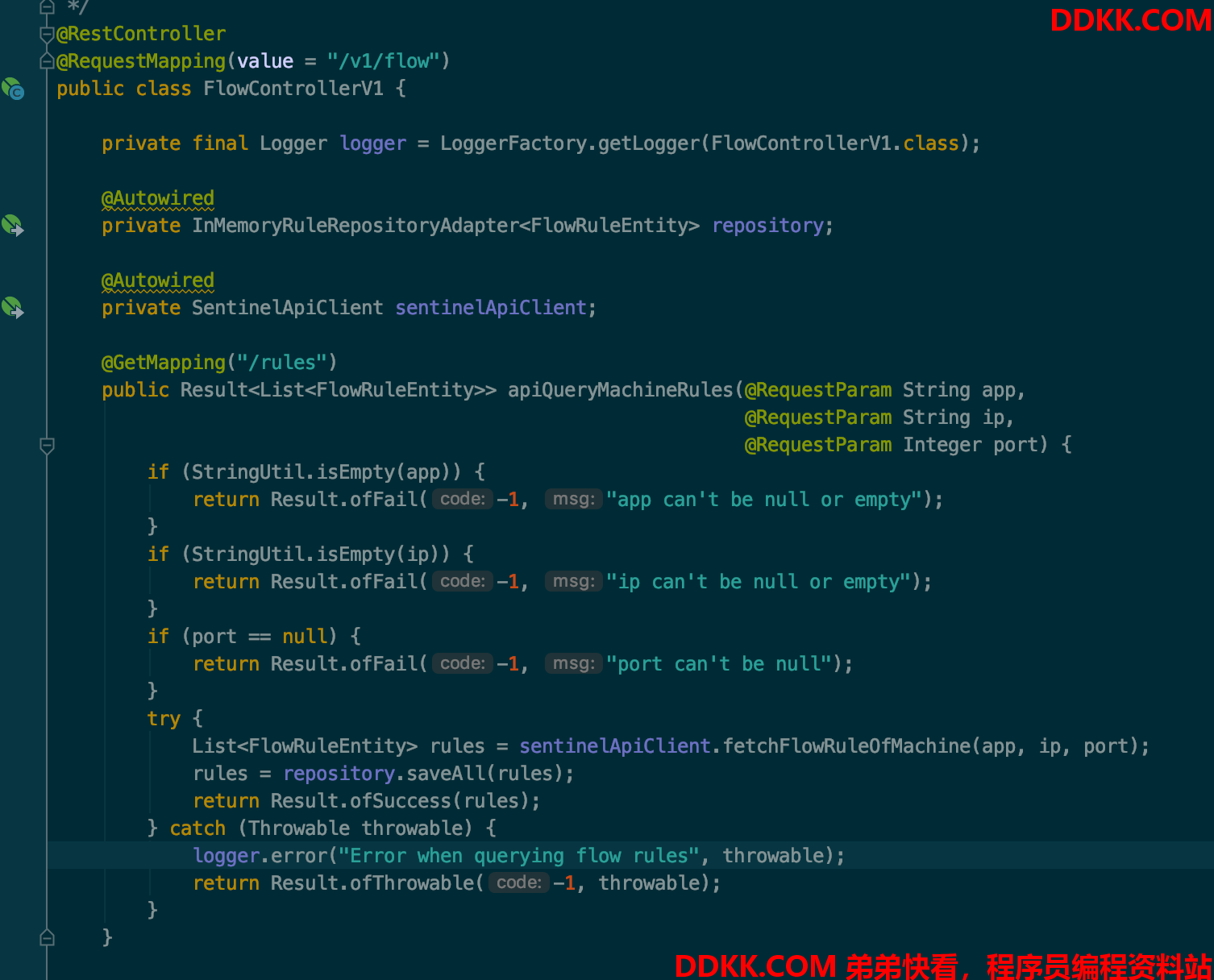Click the msg: hint before "ip can't be null"
The width and height of the screenshot is (1214, 980).
click(x=574, y=581)
